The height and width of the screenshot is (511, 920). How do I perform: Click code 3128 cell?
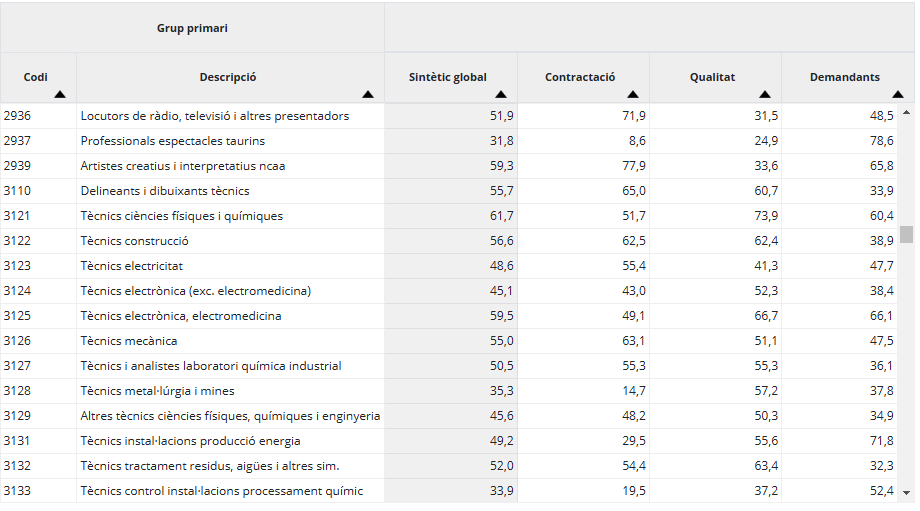click(18, 391)
